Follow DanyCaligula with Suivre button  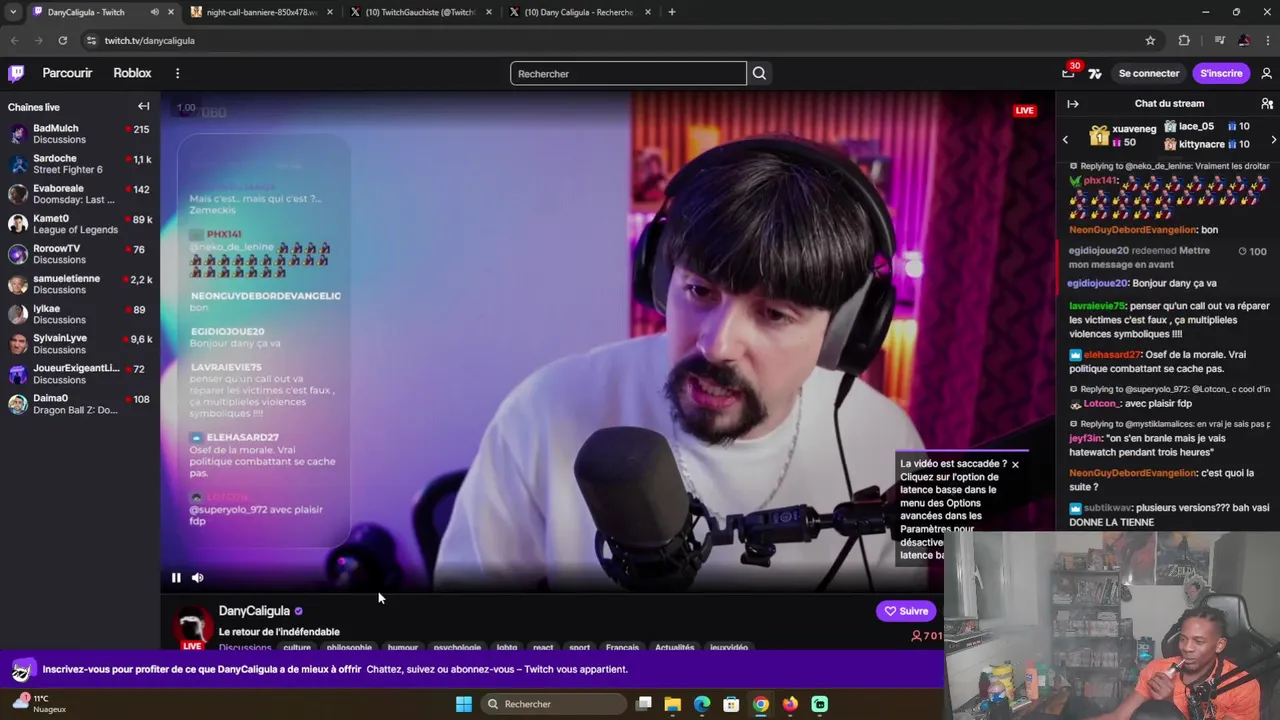tap(906, 611)
